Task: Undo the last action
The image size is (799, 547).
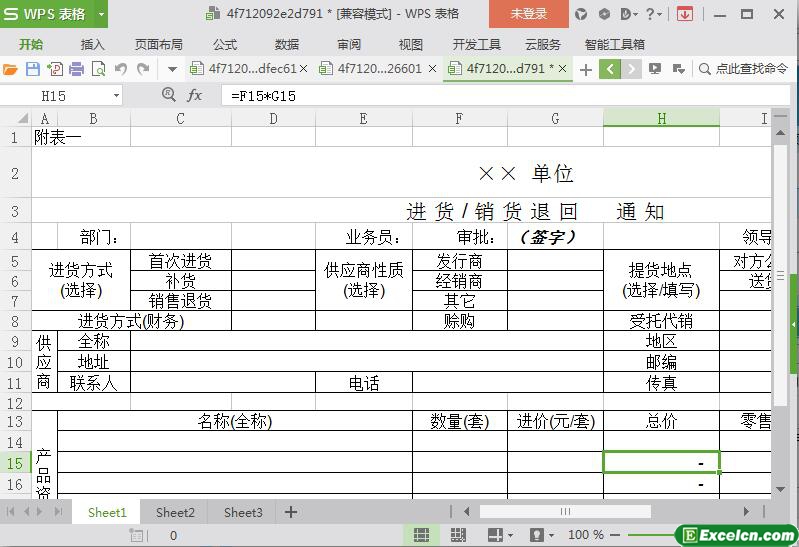Action: pos(121,69)
